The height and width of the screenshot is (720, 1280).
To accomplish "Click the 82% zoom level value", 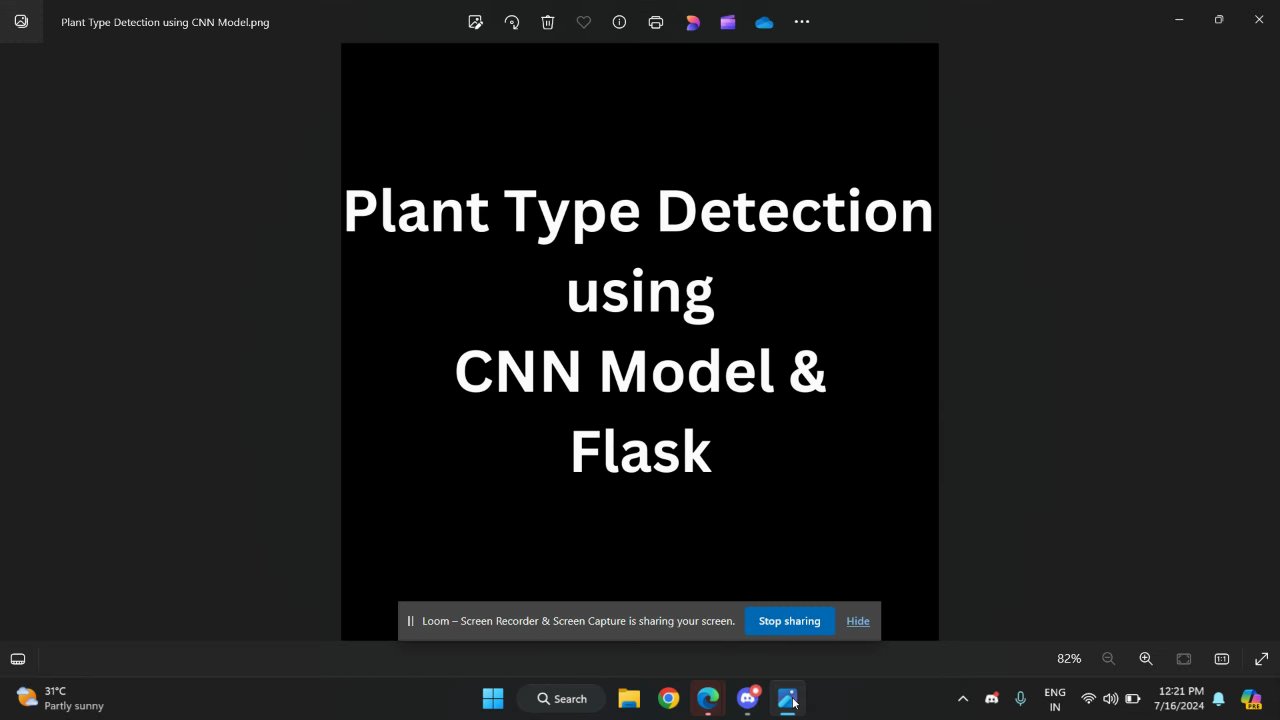I will [1069, 659].
